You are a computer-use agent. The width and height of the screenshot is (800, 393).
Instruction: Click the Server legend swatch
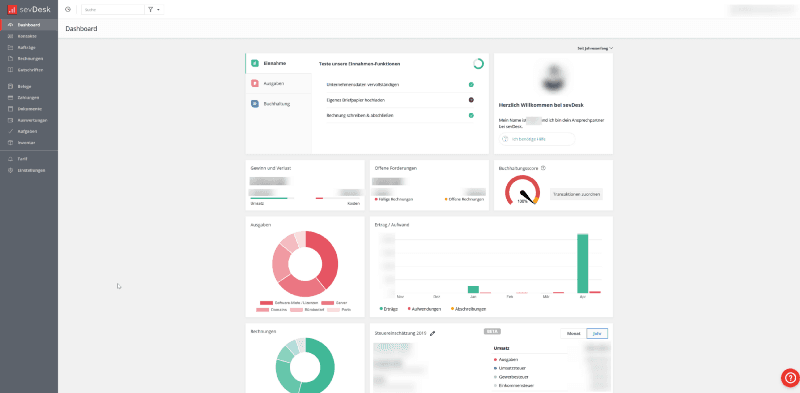click(327, 303)
